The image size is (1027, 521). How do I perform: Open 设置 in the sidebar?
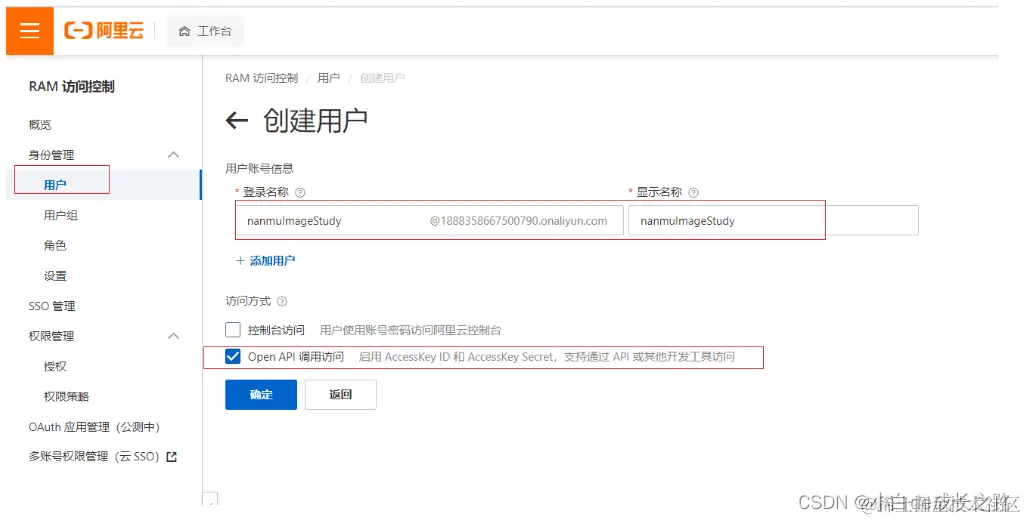[55, 276]
